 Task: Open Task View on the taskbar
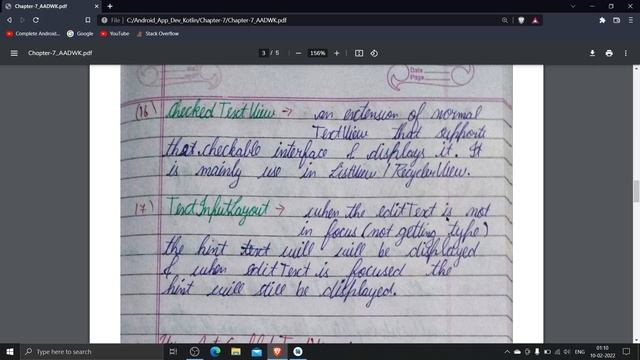(x=173, y=351)
